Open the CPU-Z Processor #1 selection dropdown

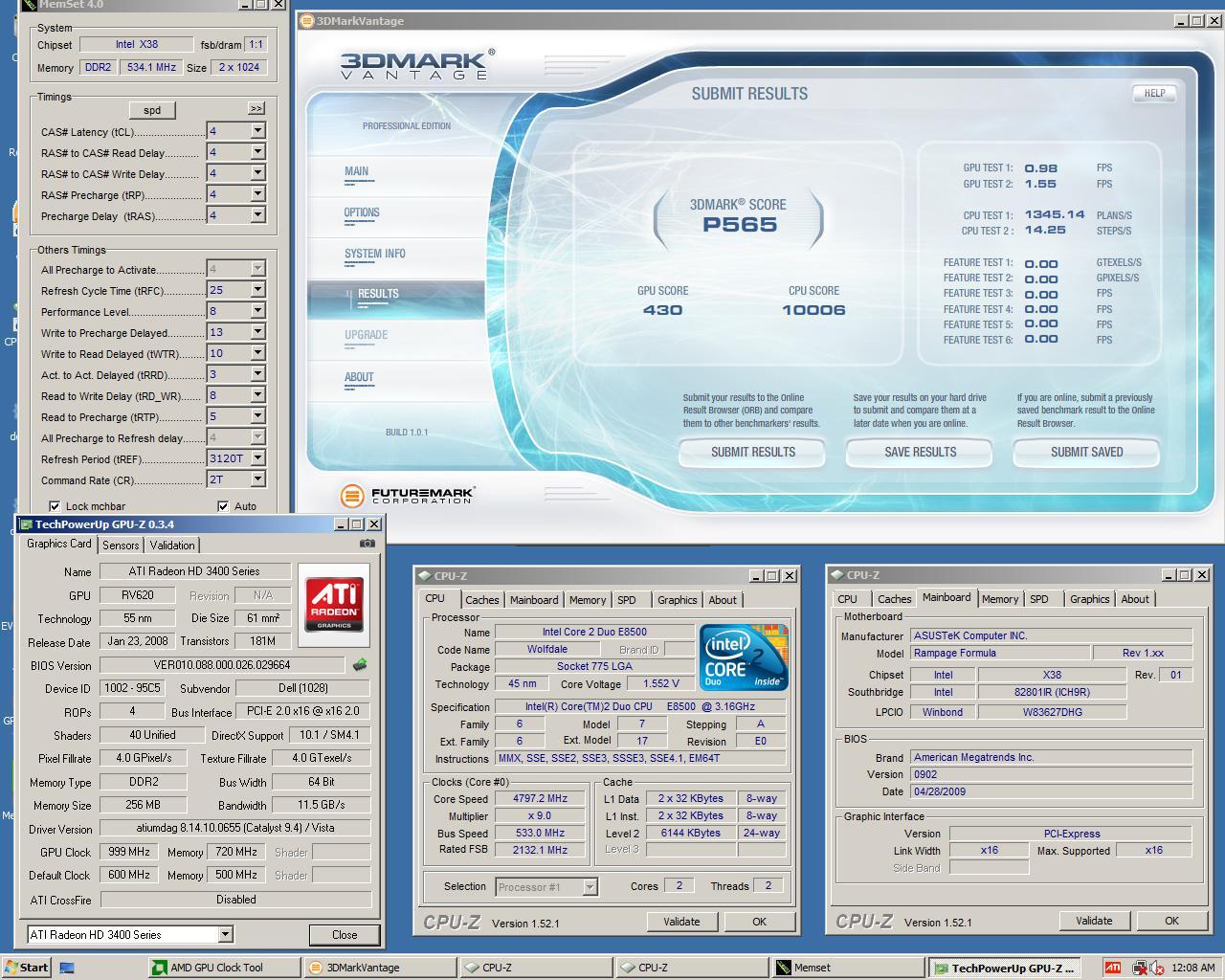(x=590, y=887)
